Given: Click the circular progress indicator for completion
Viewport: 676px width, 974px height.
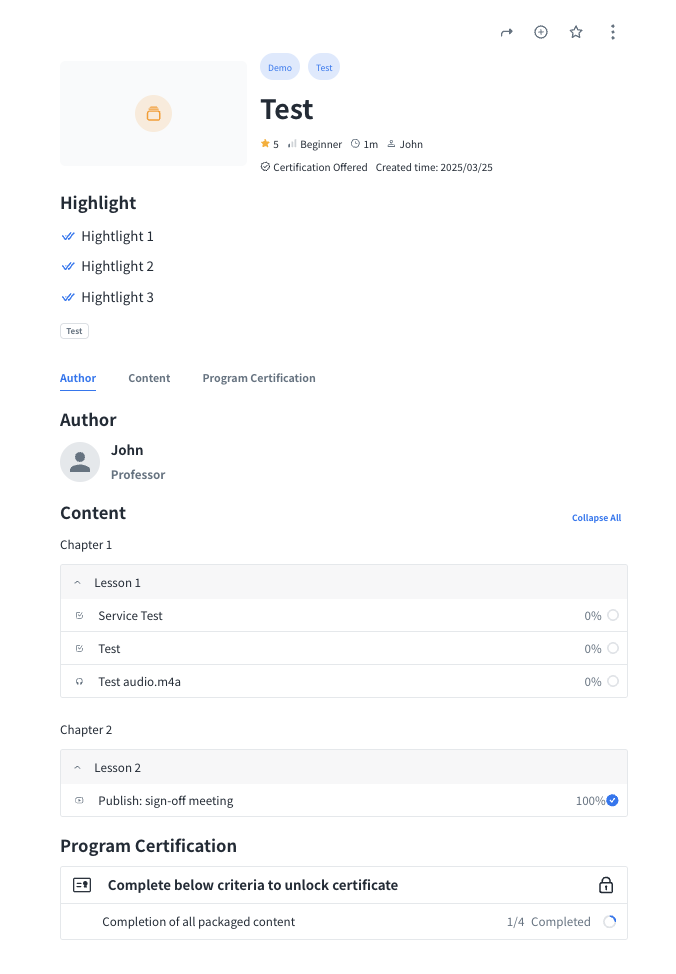Looking at the screenshot, I should [x=610, y=922].
